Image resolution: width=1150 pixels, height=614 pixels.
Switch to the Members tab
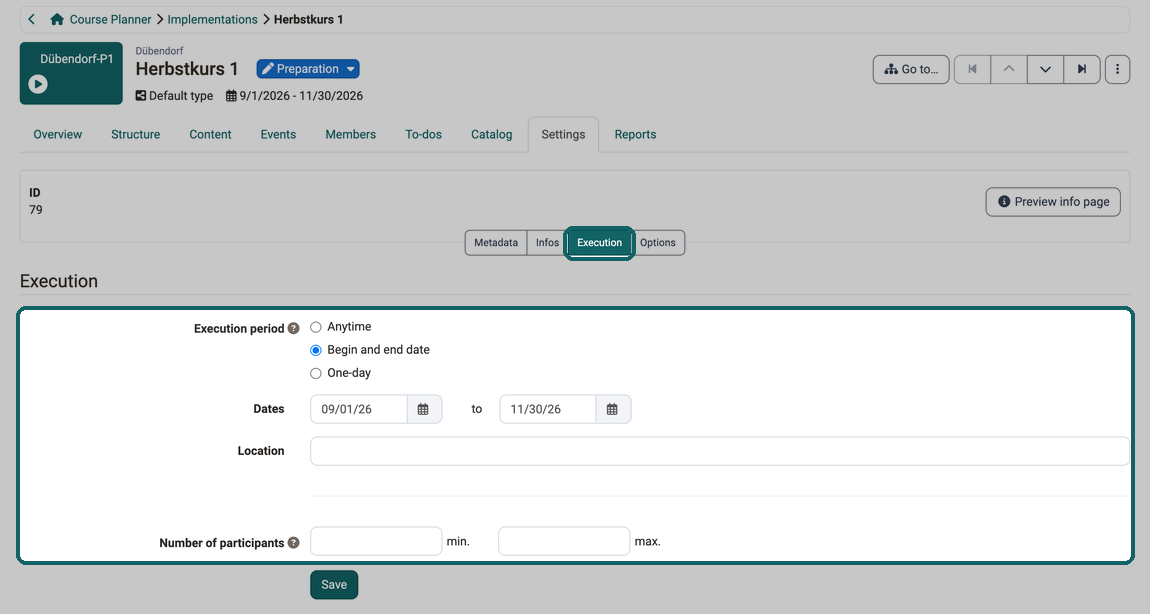351,134
